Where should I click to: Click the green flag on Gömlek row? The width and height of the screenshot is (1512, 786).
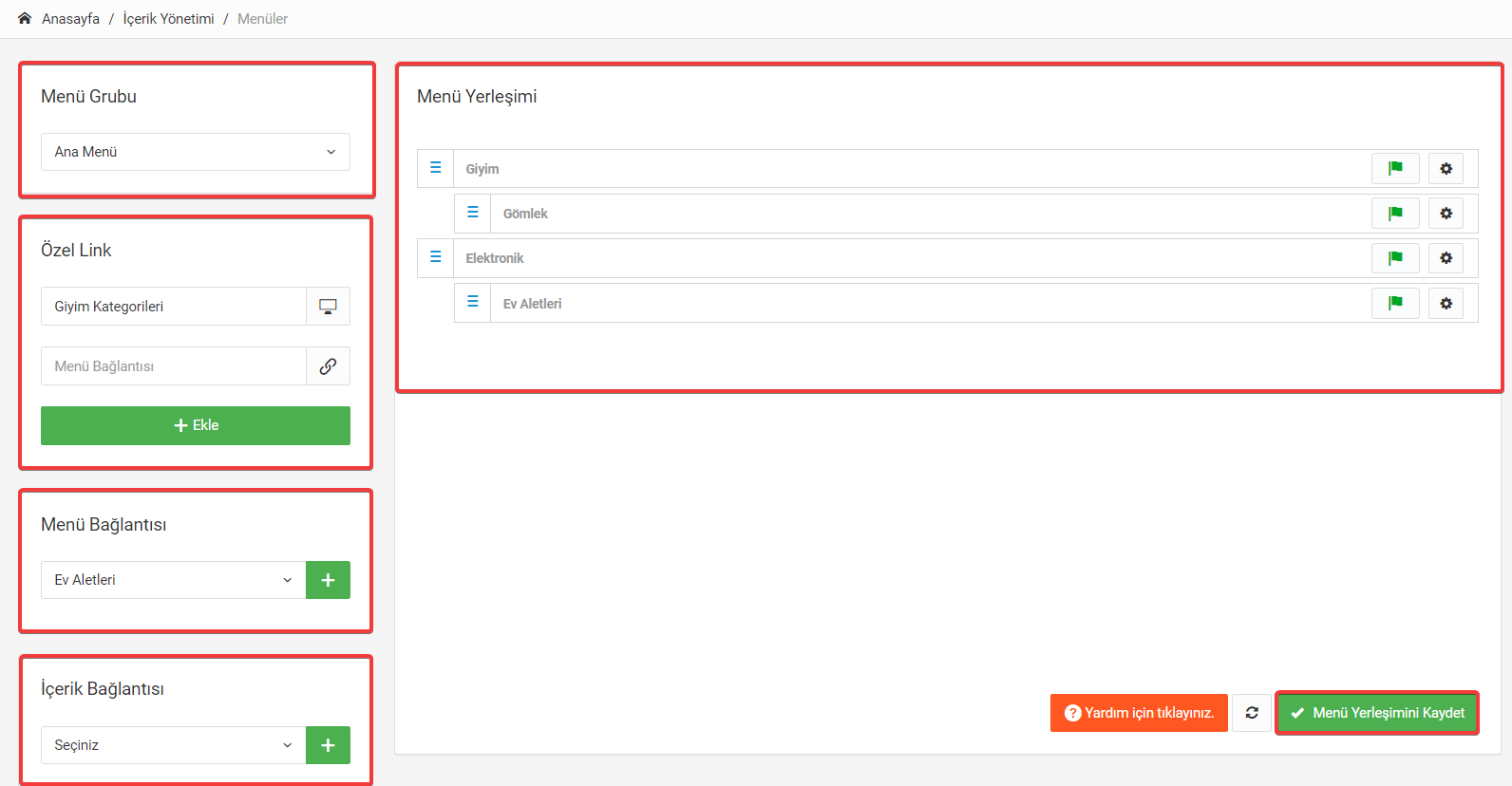(1395, 214)
